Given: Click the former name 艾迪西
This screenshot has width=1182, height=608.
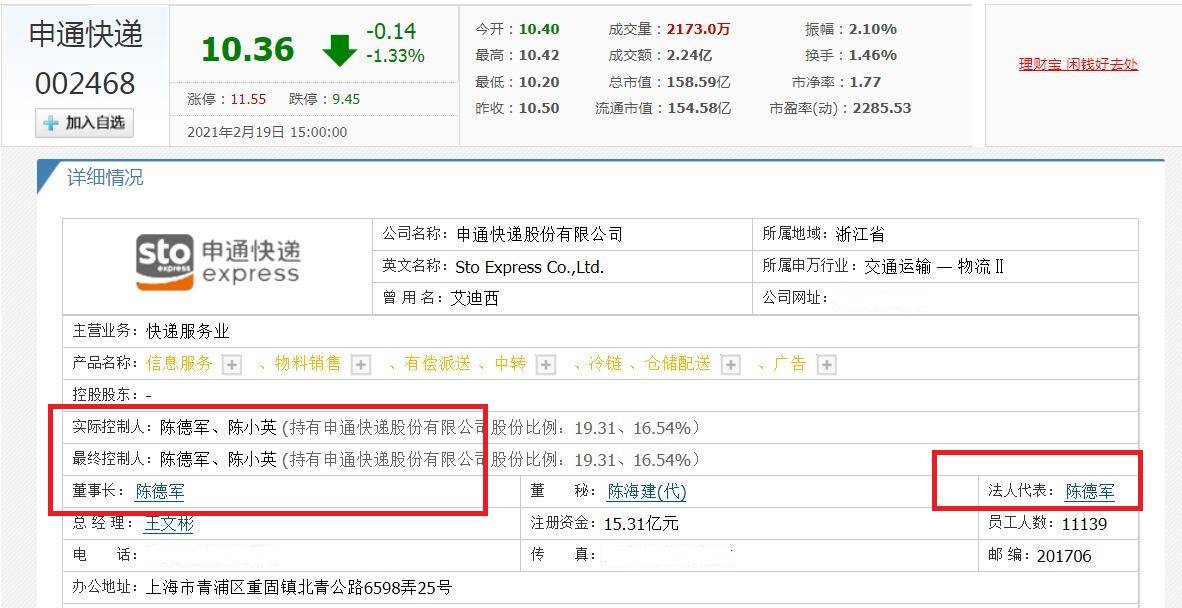Looking at the screenshot, I should 474,298.
